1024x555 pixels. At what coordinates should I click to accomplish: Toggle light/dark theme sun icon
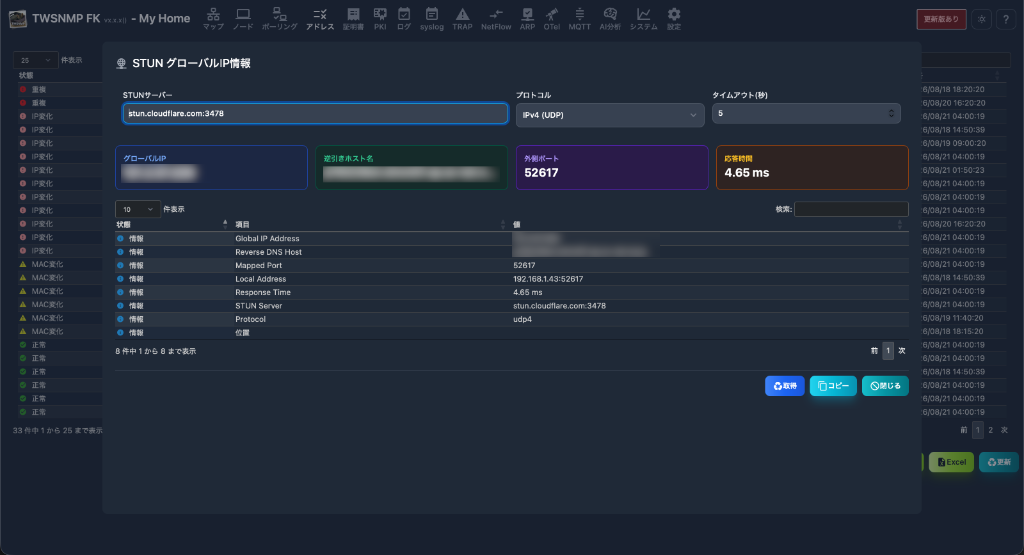982,19
